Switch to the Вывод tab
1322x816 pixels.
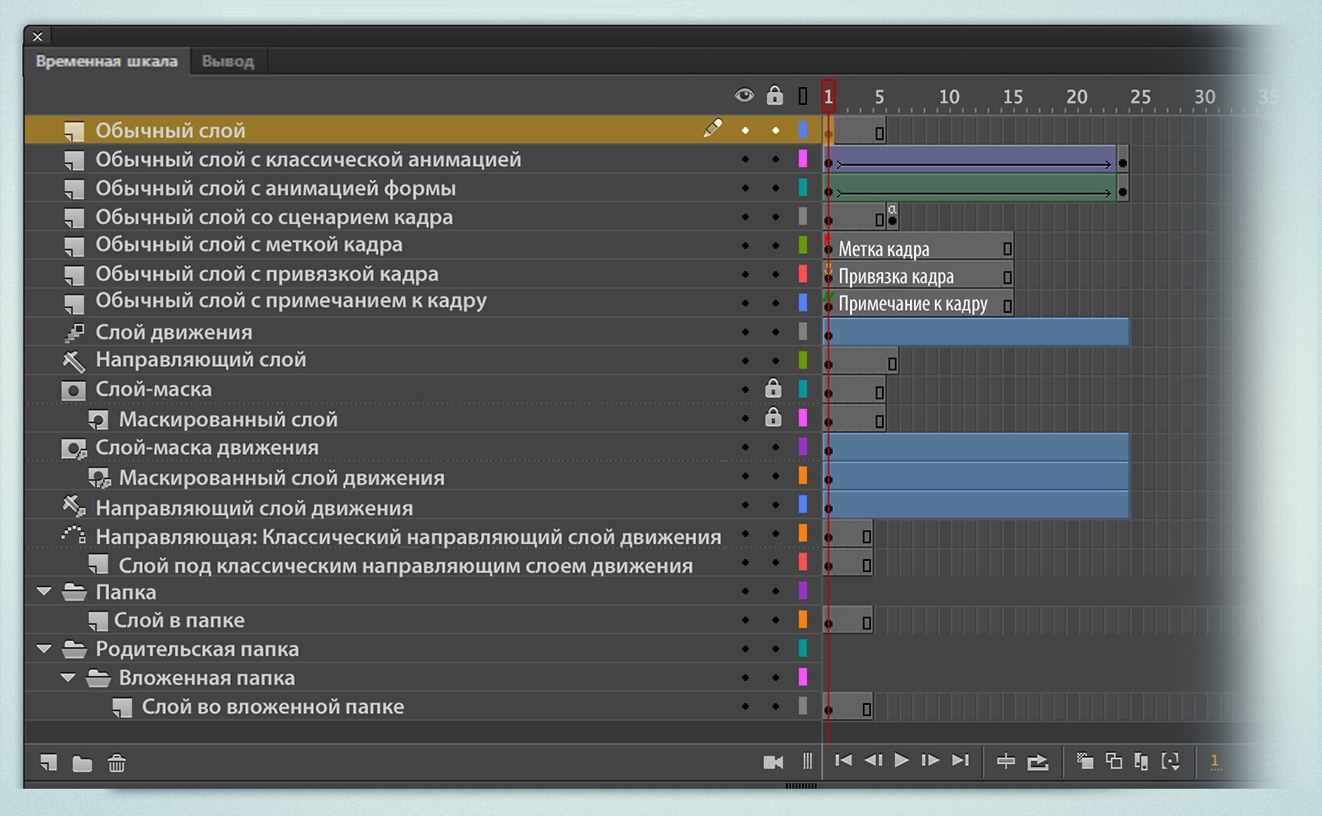coord(228,61)
